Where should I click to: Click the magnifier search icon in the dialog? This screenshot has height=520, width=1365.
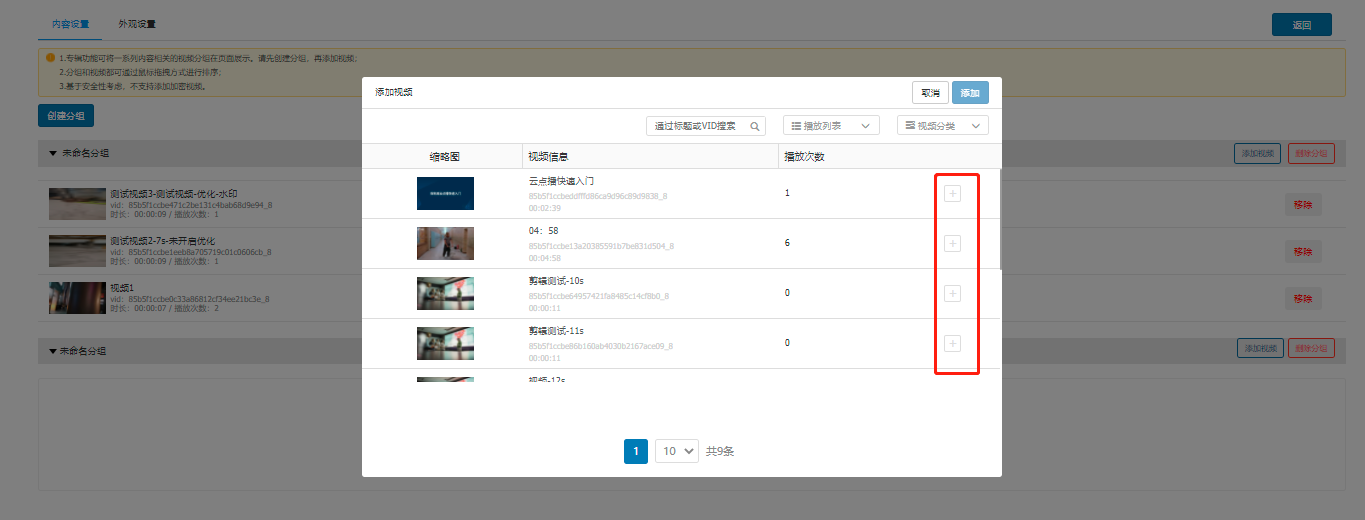754,126
